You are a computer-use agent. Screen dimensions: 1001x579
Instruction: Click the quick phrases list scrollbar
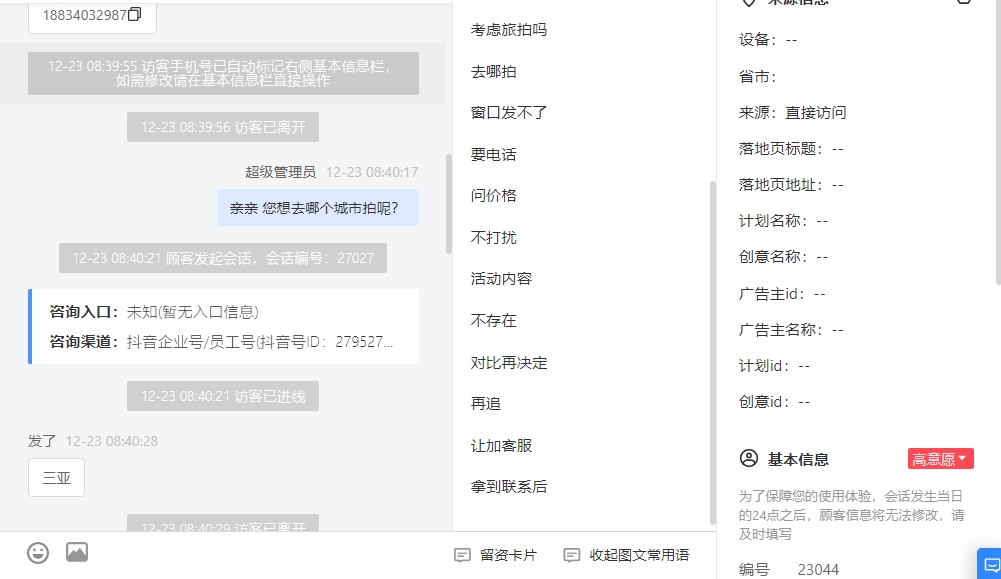tap(712, 352)
